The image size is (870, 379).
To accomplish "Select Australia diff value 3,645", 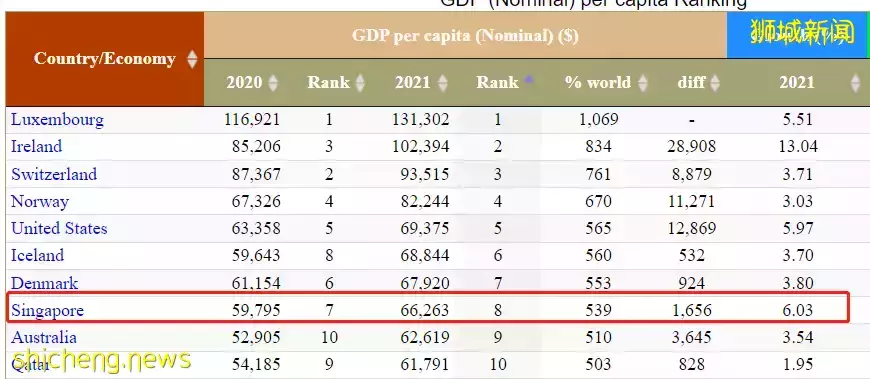I will 691,337.
